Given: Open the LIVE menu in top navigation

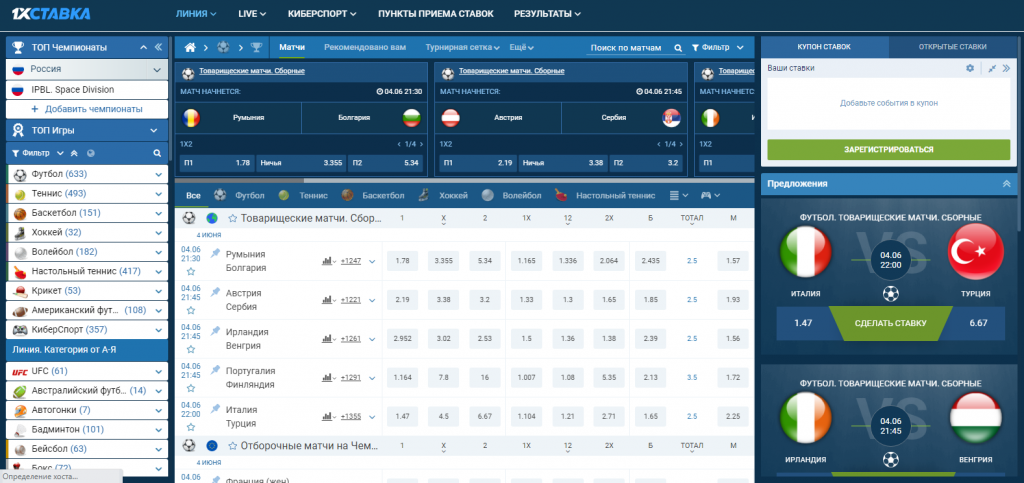Looking at the screenshot, I should pyautogui.click(x=252, y=14).
